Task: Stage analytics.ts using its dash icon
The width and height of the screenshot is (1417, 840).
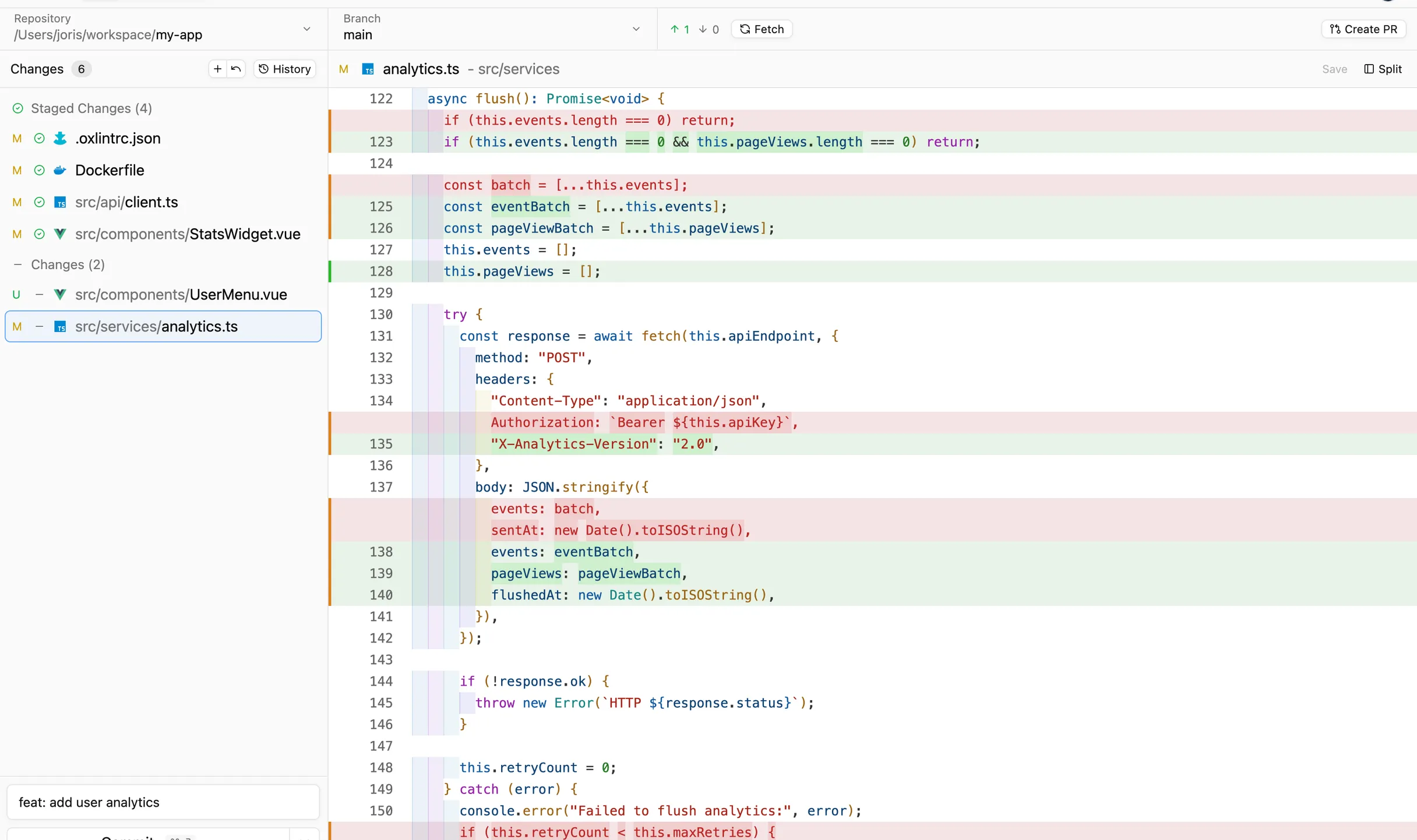Action: (x=39, y=327)
